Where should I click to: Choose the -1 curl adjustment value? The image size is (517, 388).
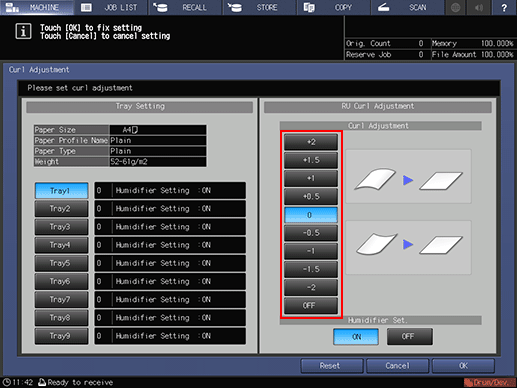coord(311,251)
